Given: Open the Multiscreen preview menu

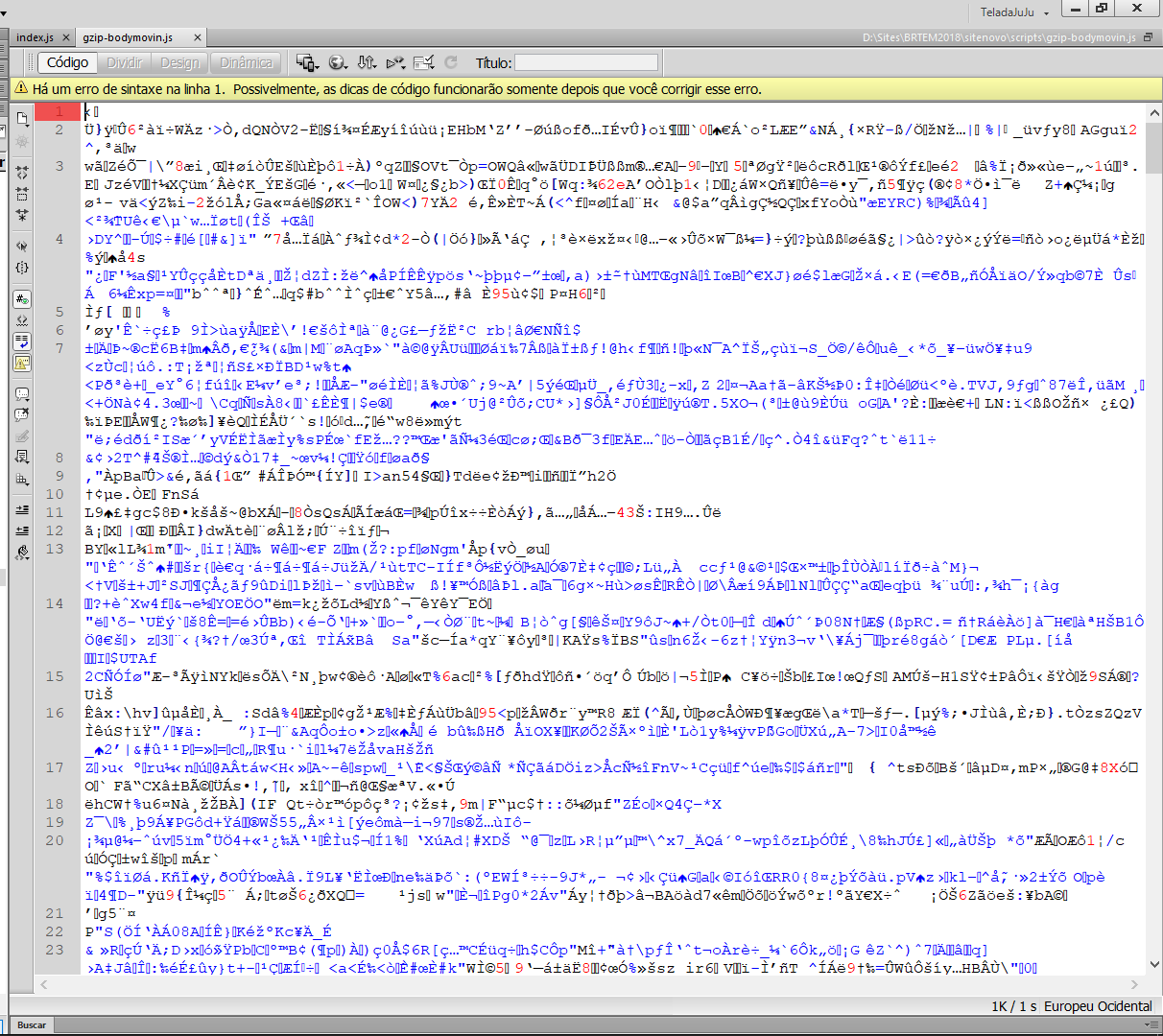Looking at the screenshot, I should [307, 62].
